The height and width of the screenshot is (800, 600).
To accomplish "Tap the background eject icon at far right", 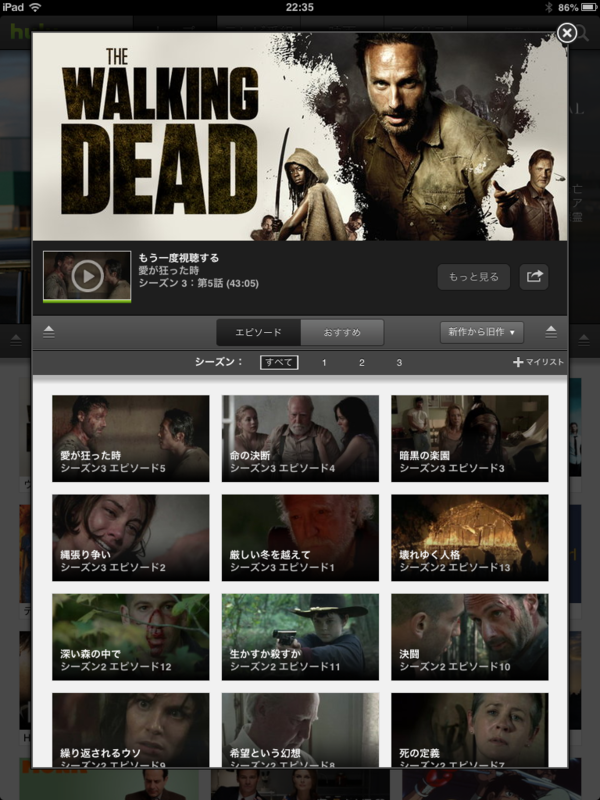I will coord(584,340).
